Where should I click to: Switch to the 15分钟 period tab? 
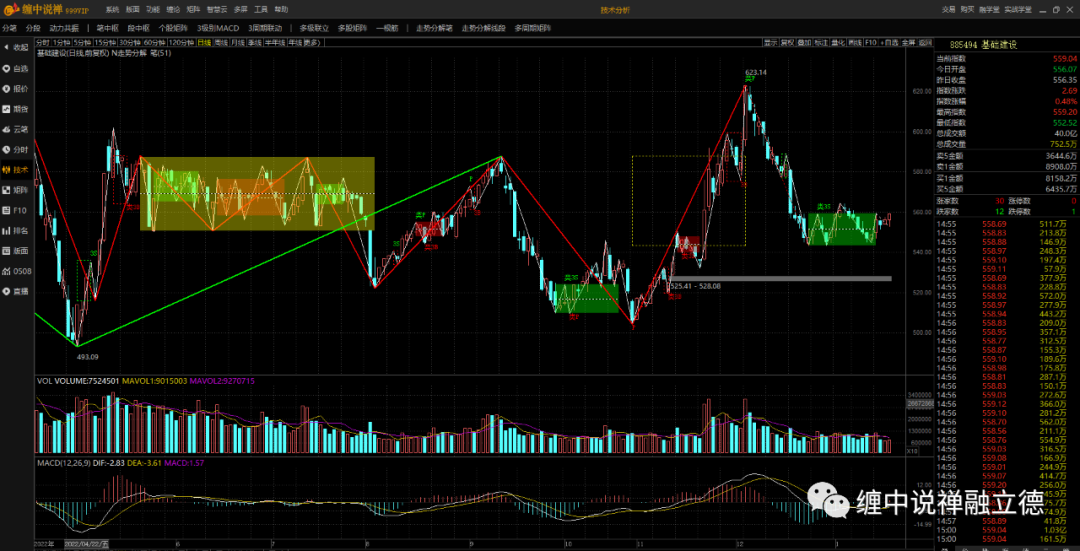(x=105, y=43)
